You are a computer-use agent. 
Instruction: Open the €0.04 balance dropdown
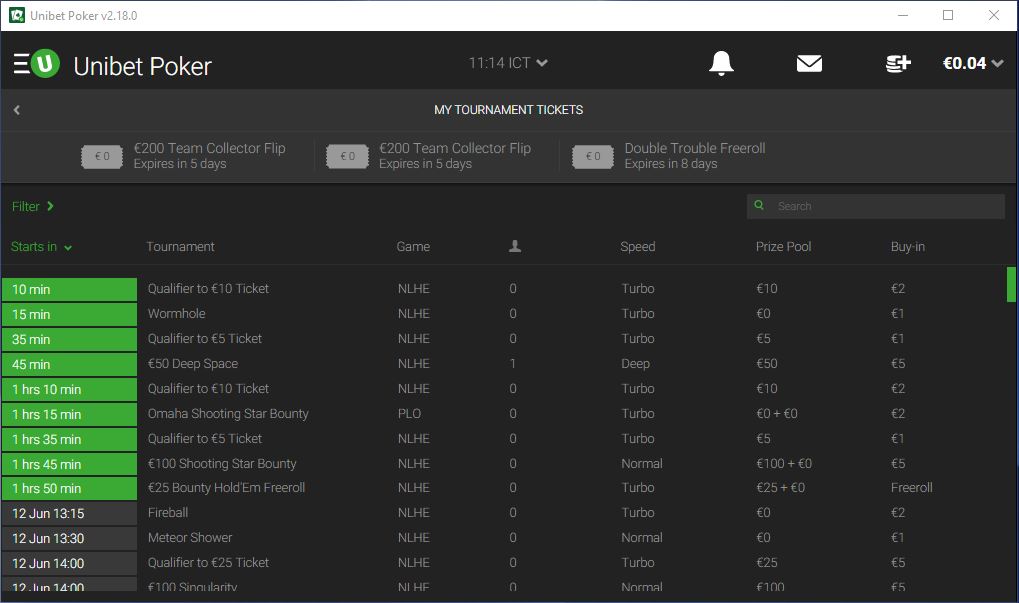click(x=973, y=63)
